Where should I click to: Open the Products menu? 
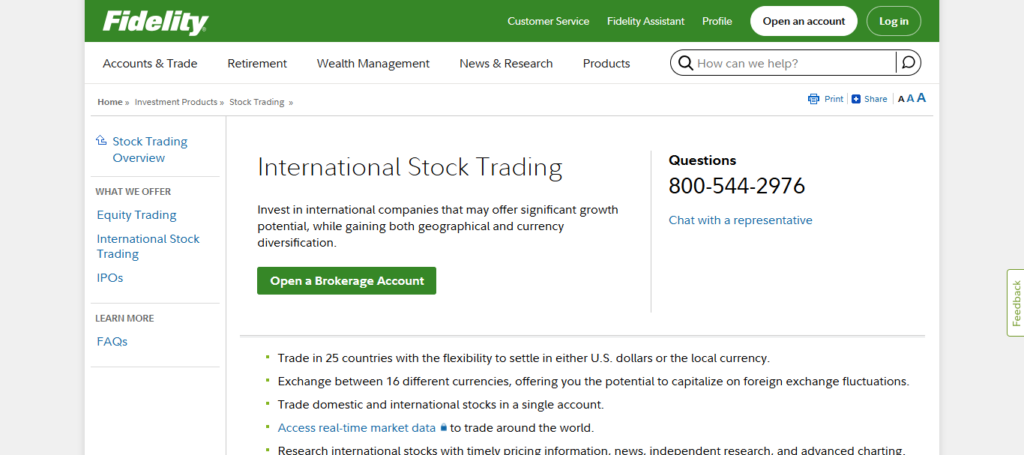607,63
